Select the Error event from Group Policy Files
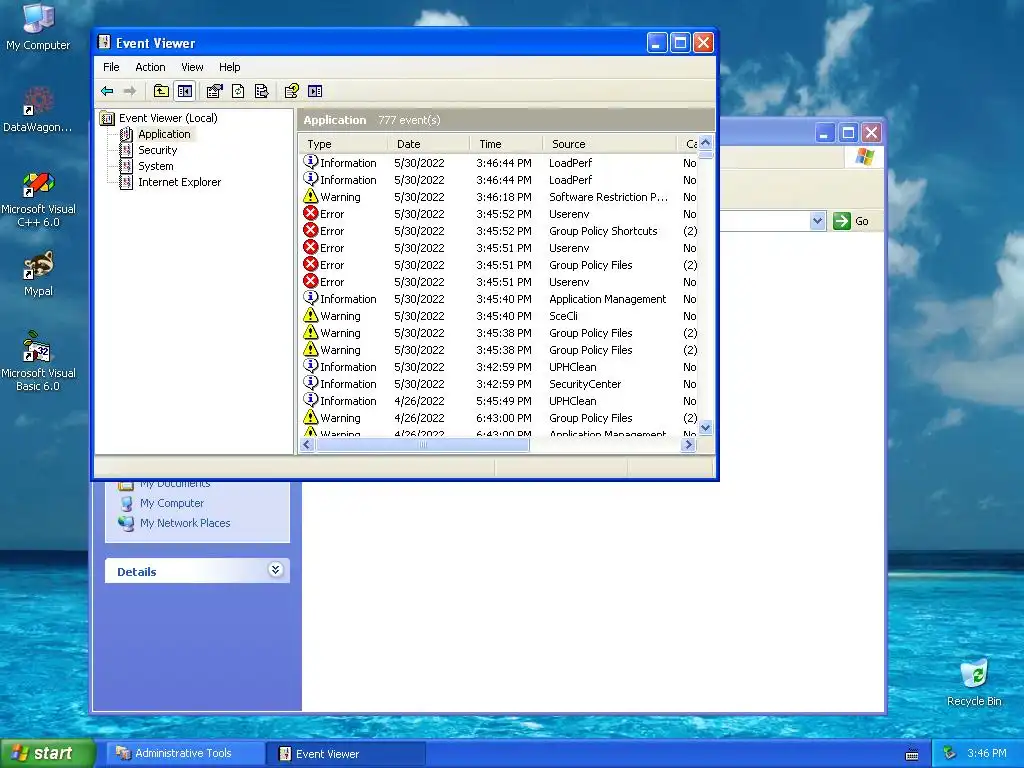This screenshot has width=1024, height=768. point(500,265)
